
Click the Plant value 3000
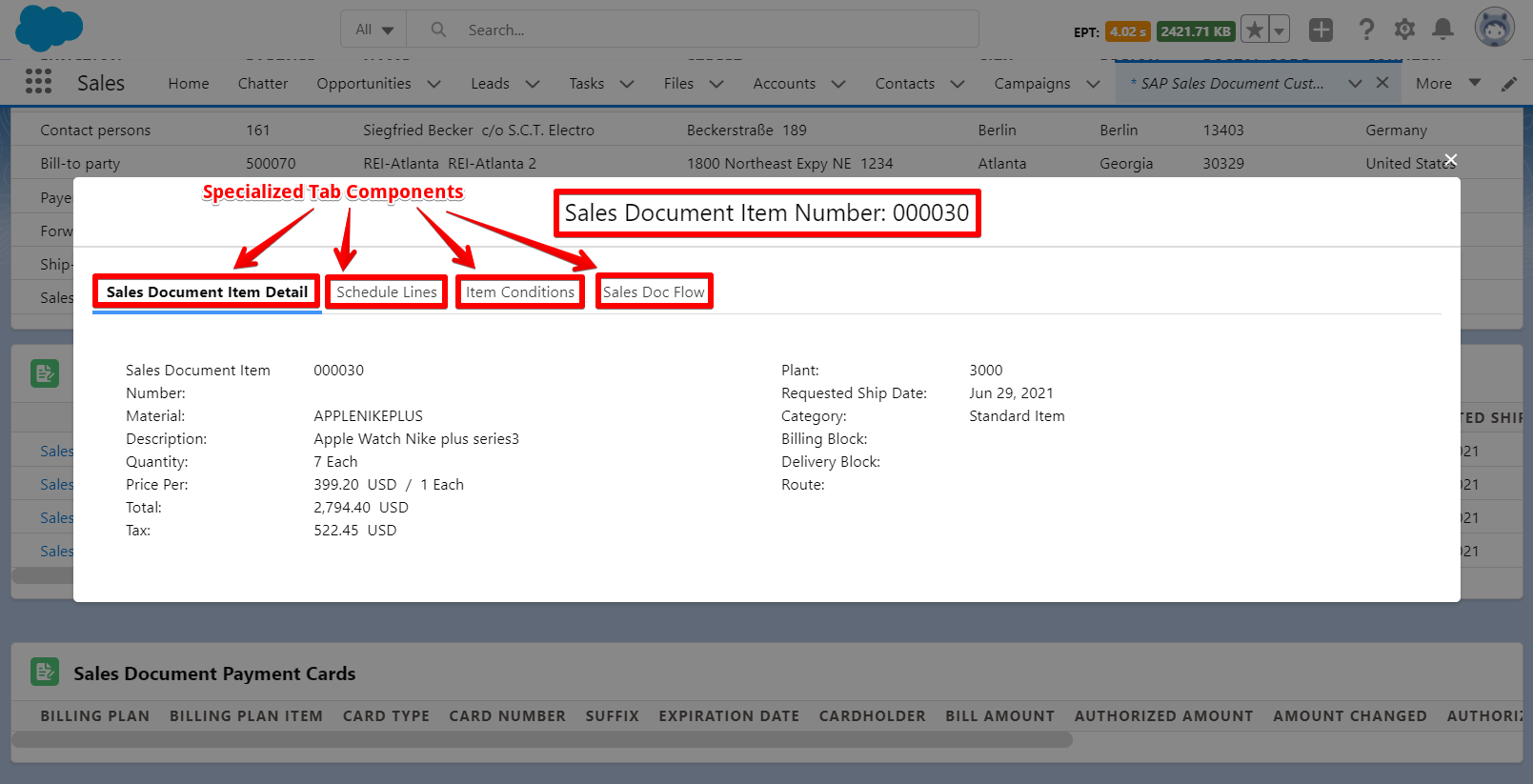point(986,370)
